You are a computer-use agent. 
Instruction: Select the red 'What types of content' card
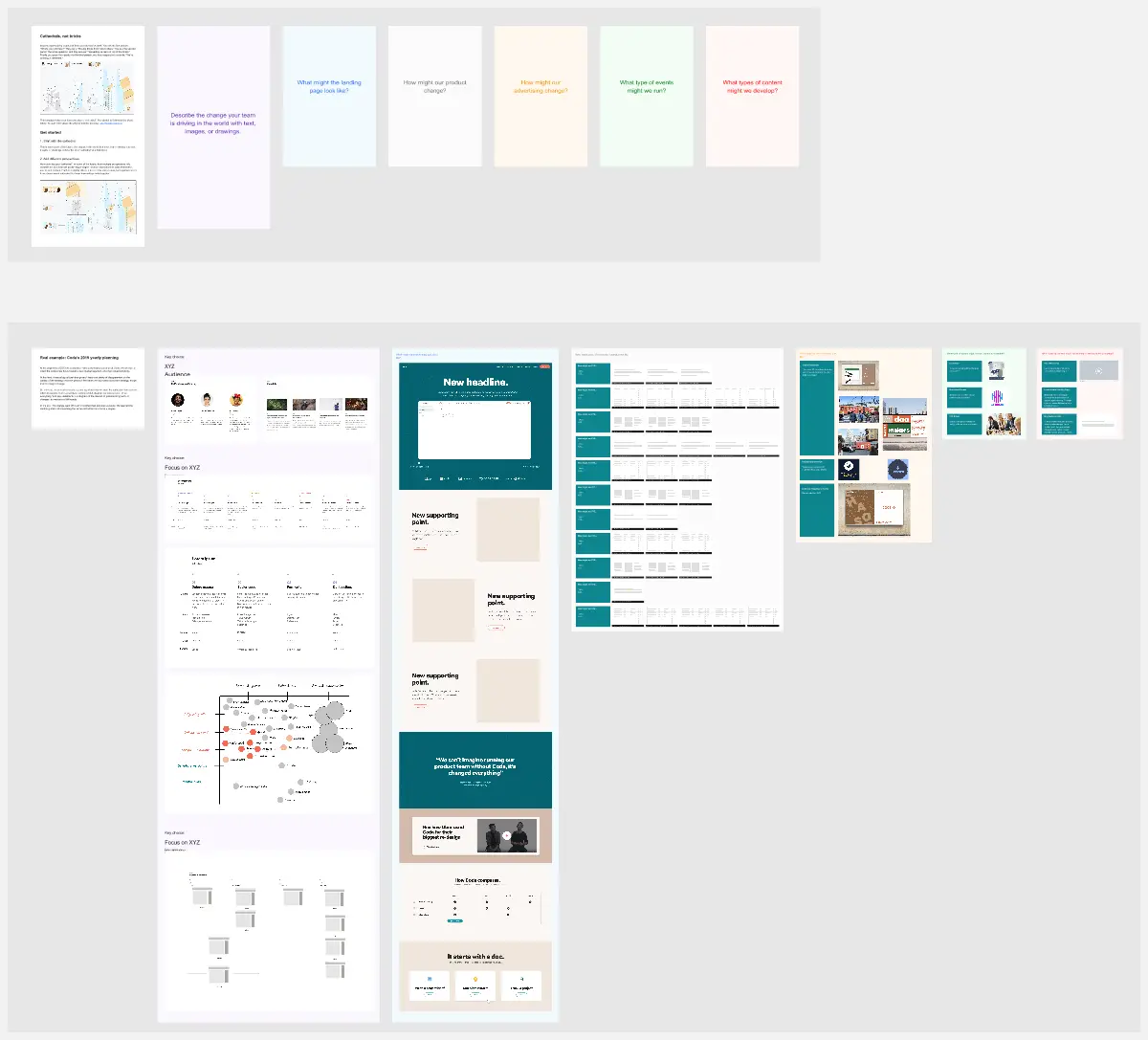[x=752, y=96]
